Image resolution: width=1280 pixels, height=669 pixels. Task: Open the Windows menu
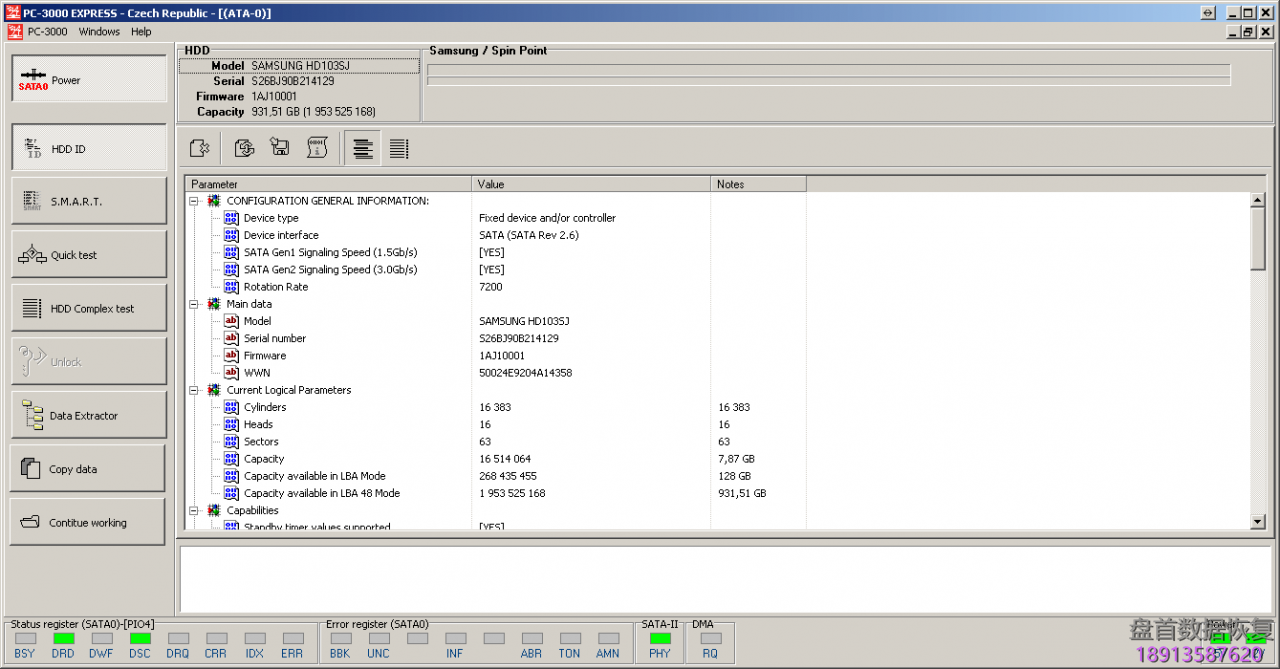[99, 32]
